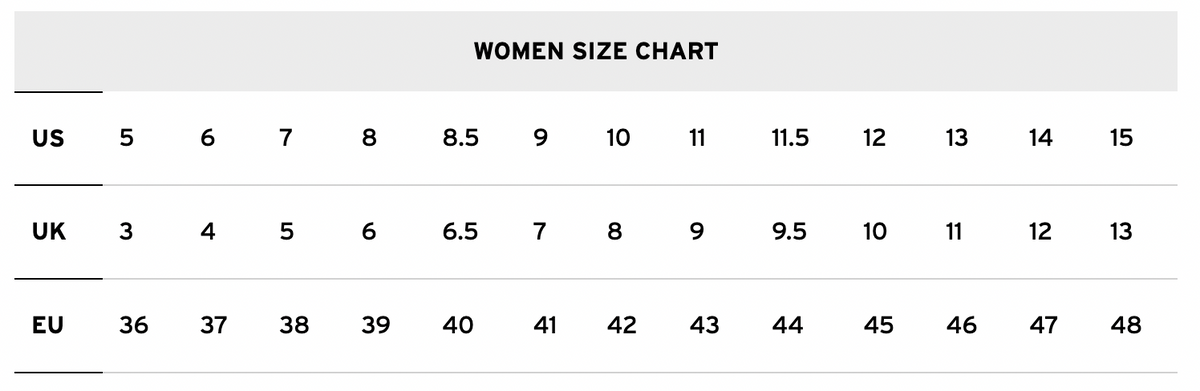Image resolution: width=1200 pixels, height=391 pixels.
Task: Select UK size 6.5
Action: [x=460, y=232]
